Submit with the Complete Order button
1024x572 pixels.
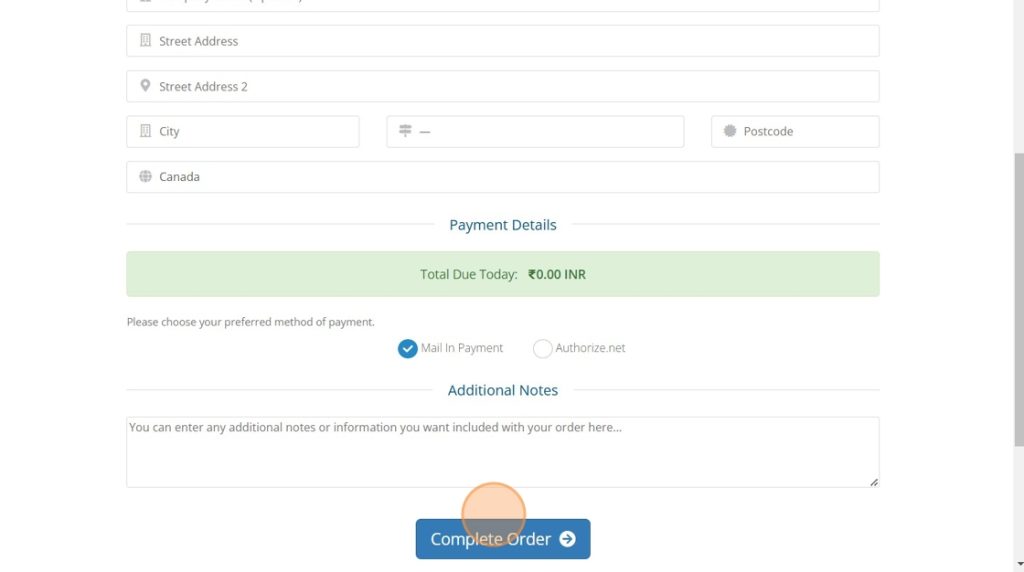coord(503,539)
